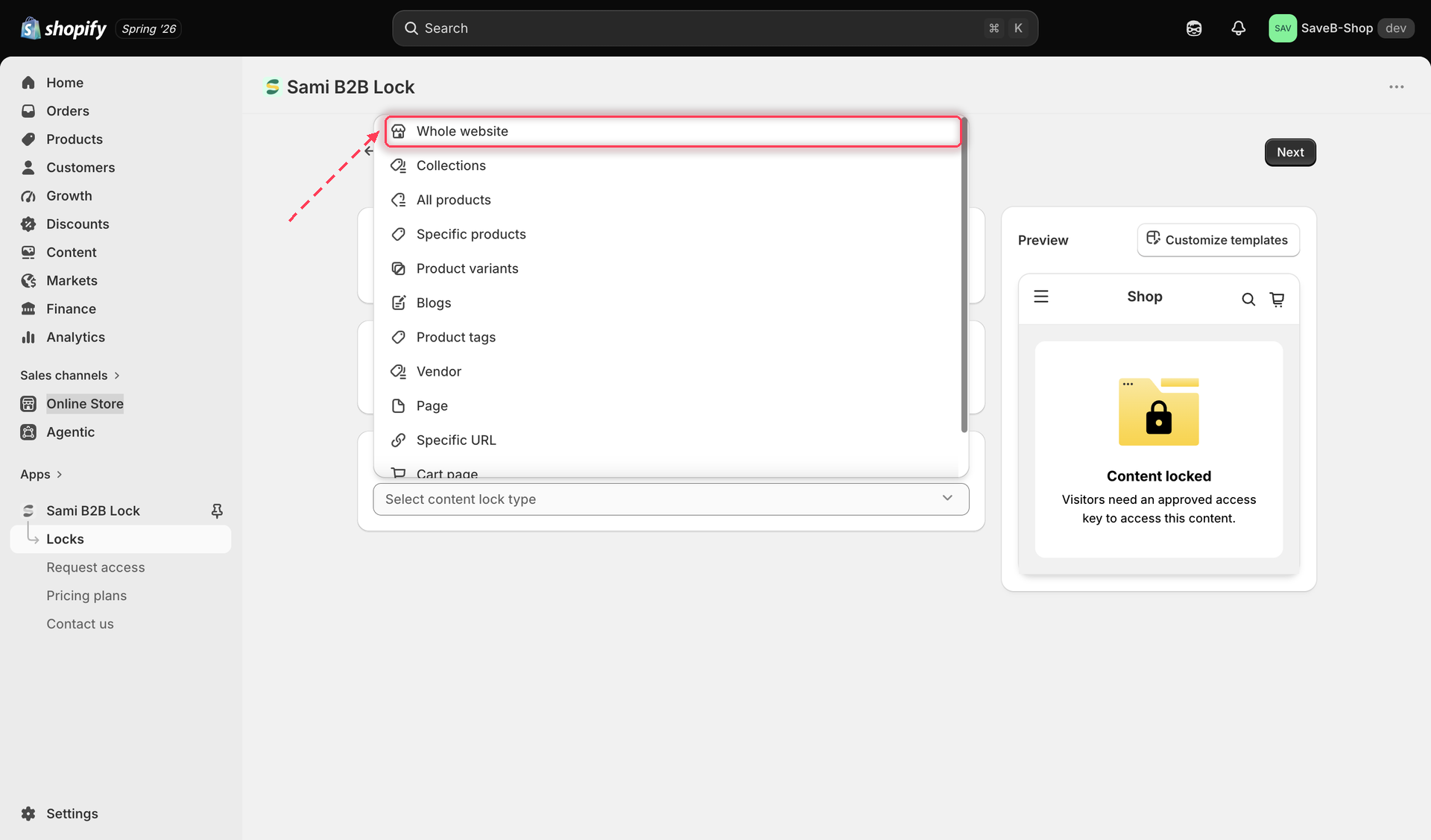Click the Finance bank icon

pyautogui.click(x=28, y=309)
